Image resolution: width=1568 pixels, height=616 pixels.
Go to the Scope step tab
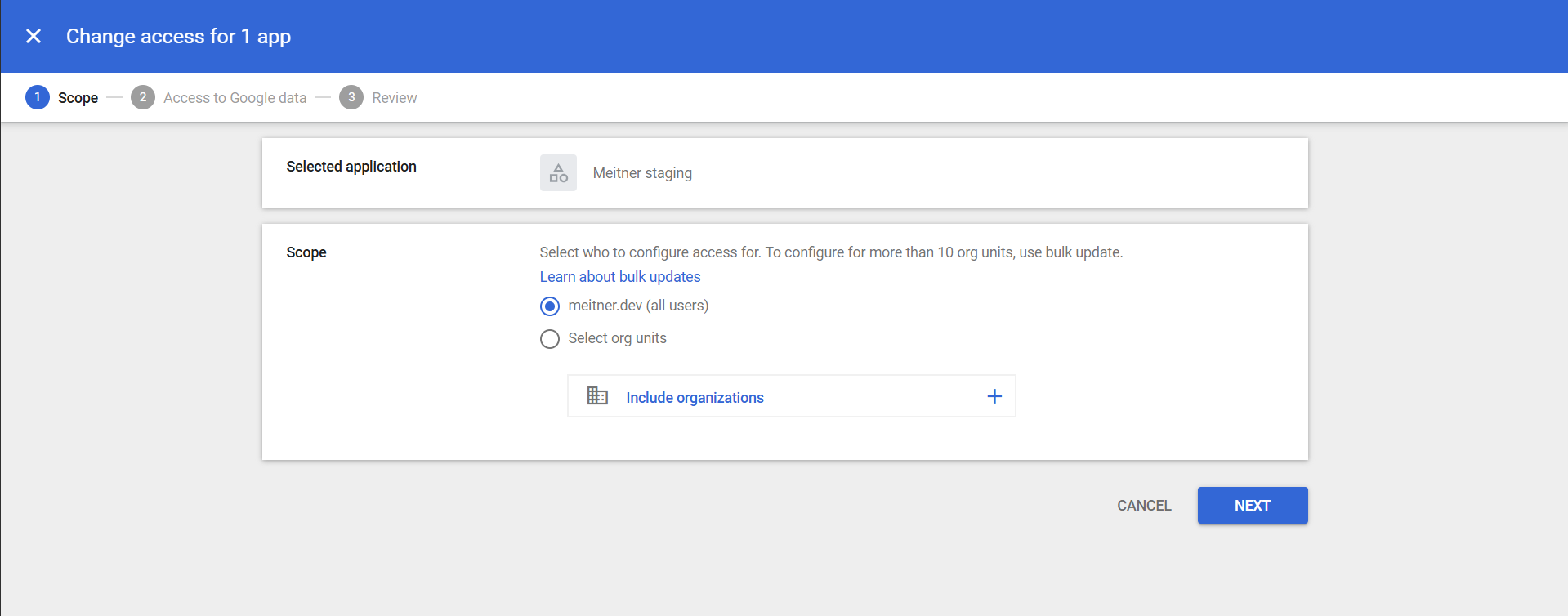coord(78,98)
